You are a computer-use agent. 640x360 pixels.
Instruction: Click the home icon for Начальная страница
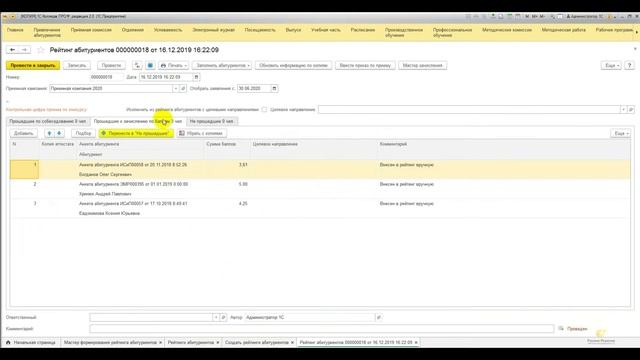(8, 342)
